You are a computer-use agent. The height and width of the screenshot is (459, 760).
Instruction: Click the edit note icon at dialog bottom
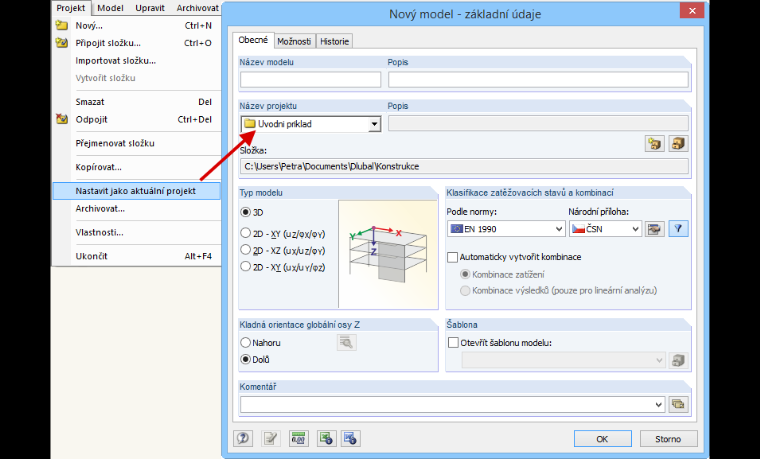coord(271,439)
